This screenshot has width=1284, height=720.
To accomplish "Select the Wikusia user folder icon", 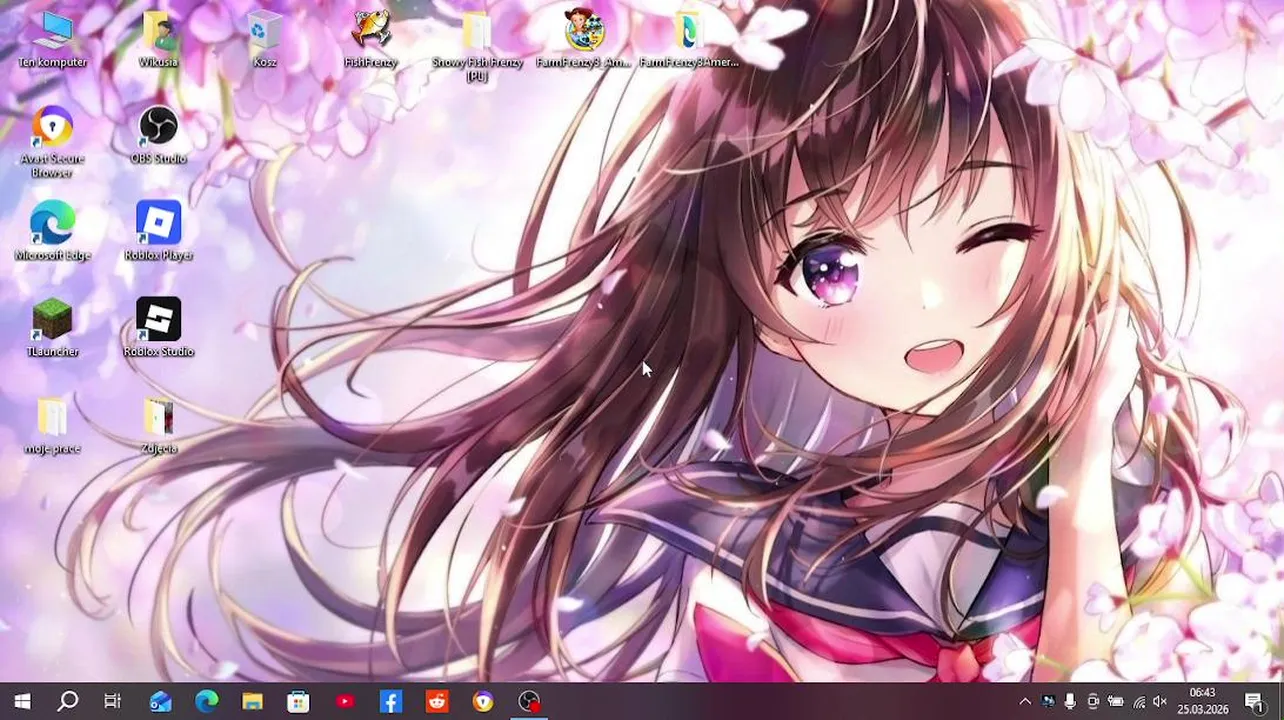I will point(158,40).
